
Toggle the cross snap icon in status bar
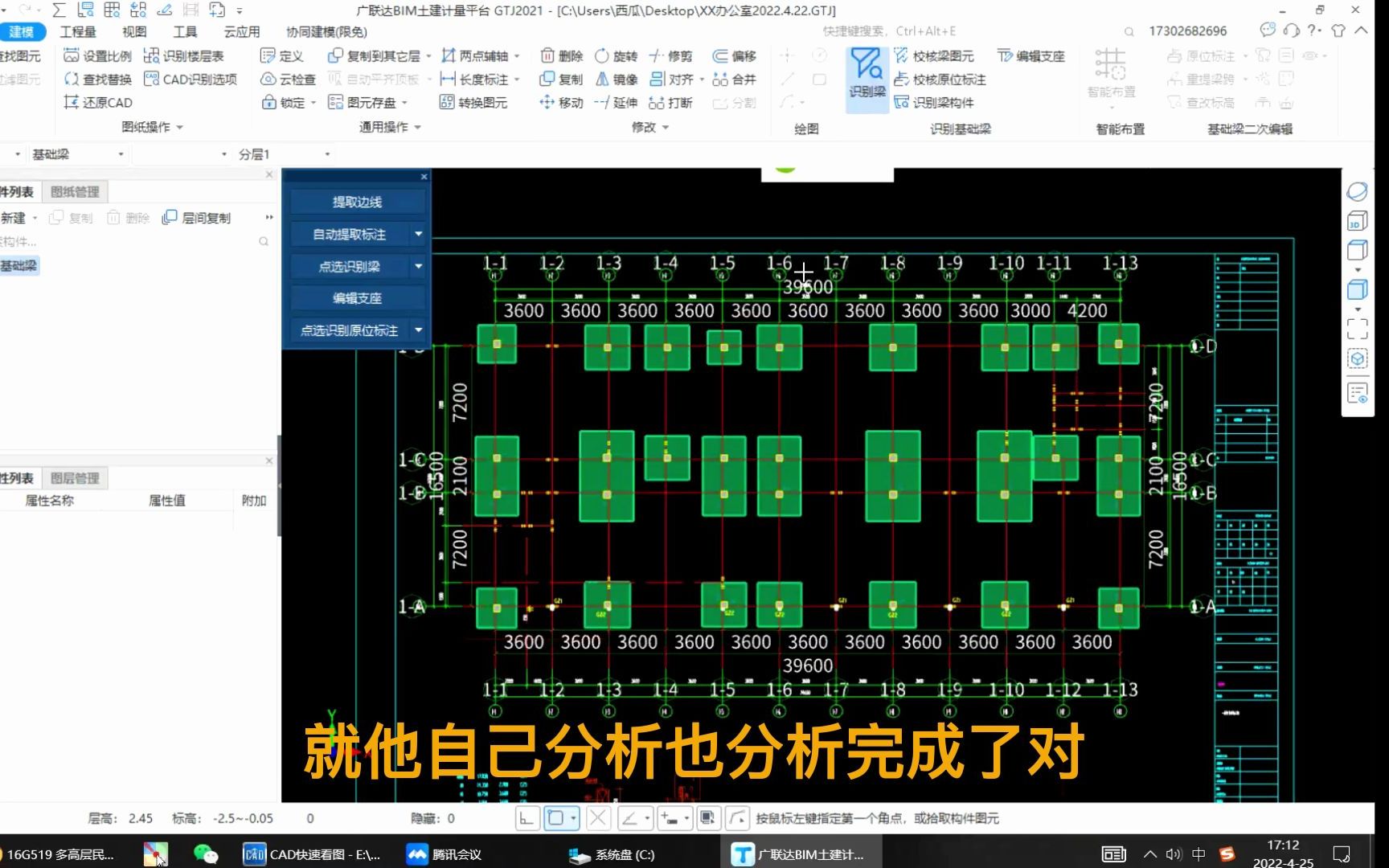pos(598,818)
